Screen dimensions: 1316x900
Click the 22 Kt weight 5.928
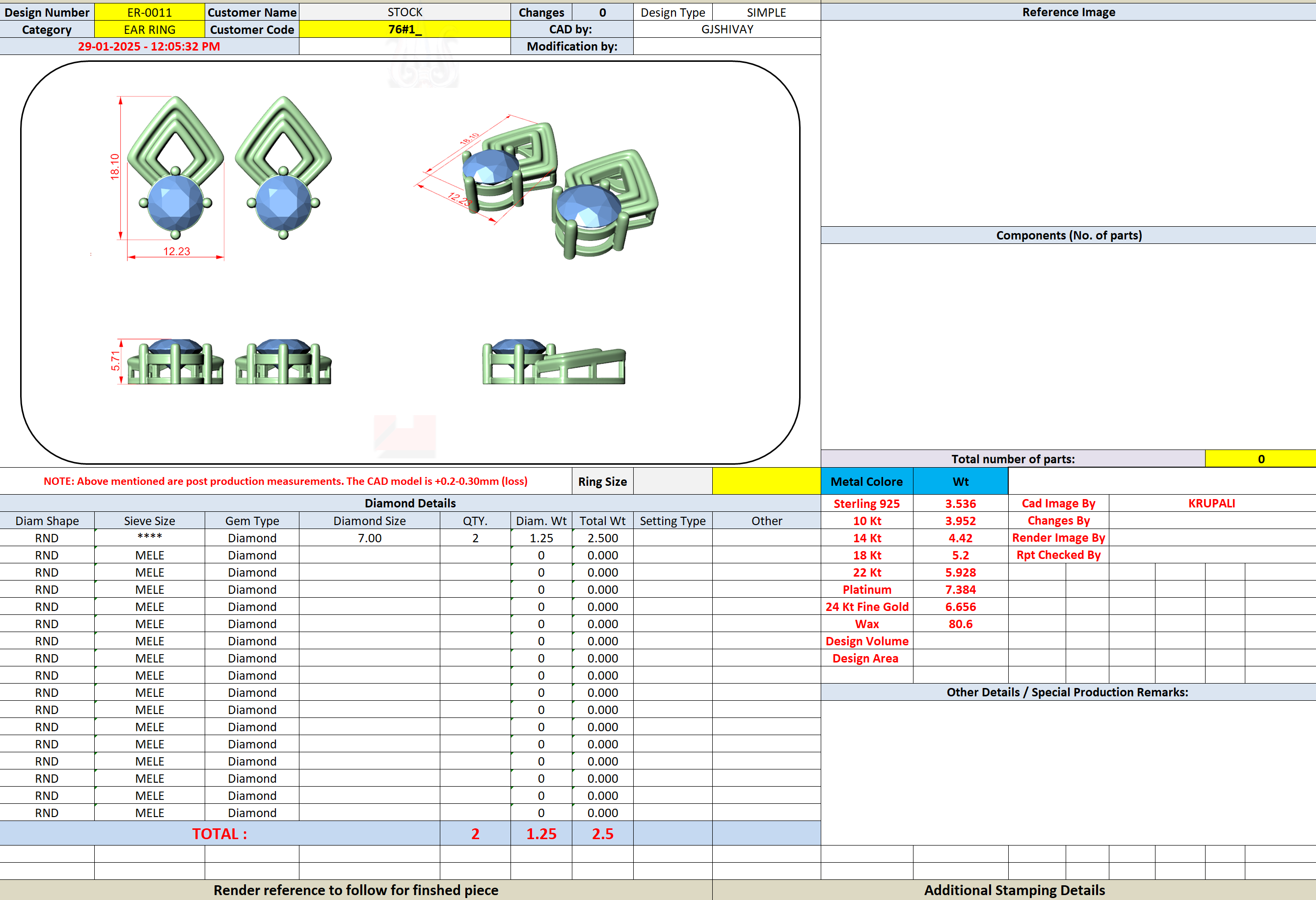tap(961, 572)
